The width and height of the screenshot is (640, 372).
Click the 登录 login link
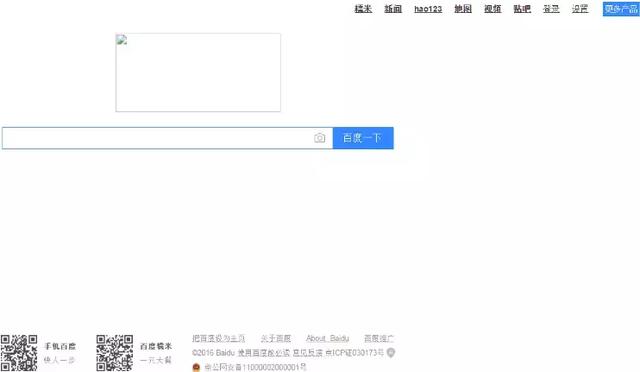(x=551, y=9)
